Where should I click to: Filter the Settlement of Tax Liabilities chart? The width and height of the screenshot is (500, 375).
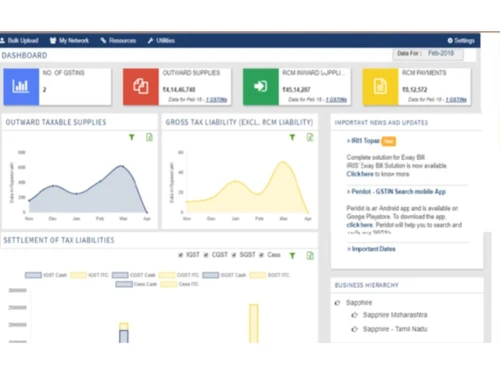click(x=292, y=256)
